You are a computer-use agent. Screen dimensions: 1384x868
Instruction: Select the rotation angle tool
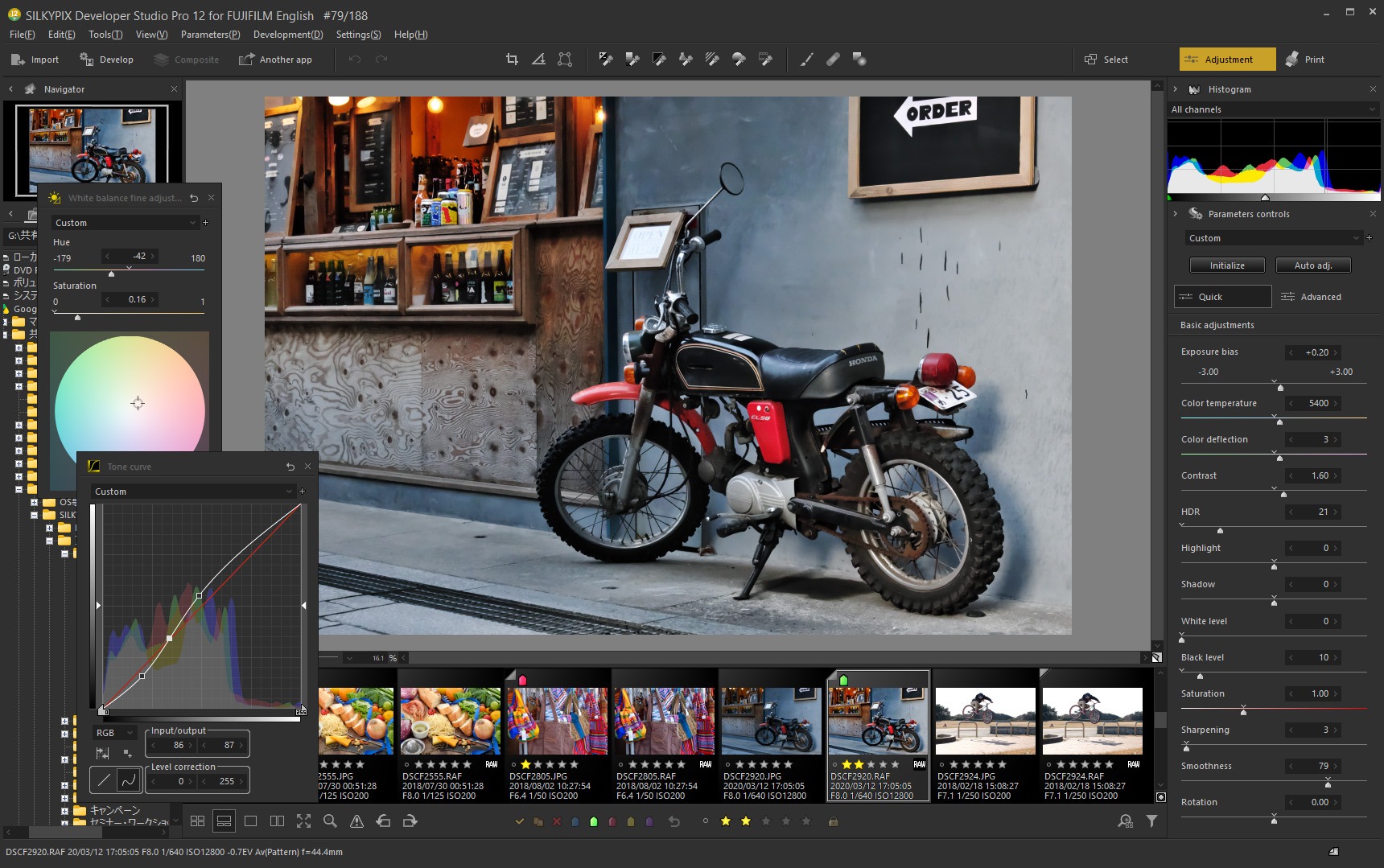tap(538, 59)
